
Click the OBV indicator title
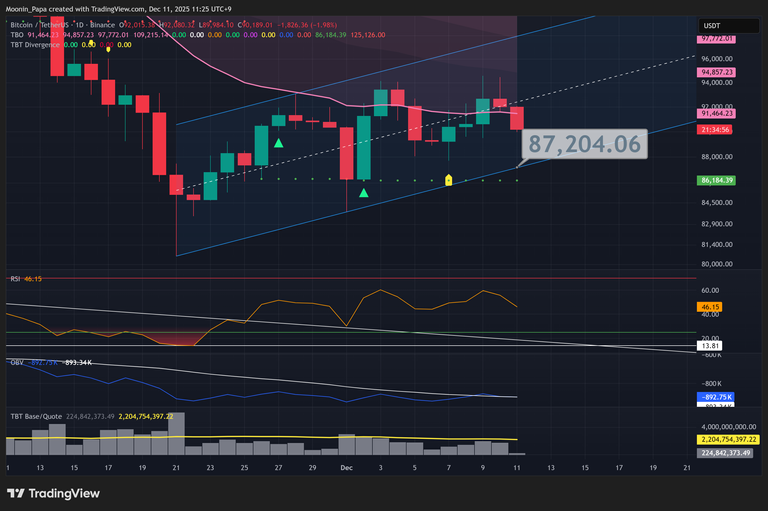pos(16,361)
